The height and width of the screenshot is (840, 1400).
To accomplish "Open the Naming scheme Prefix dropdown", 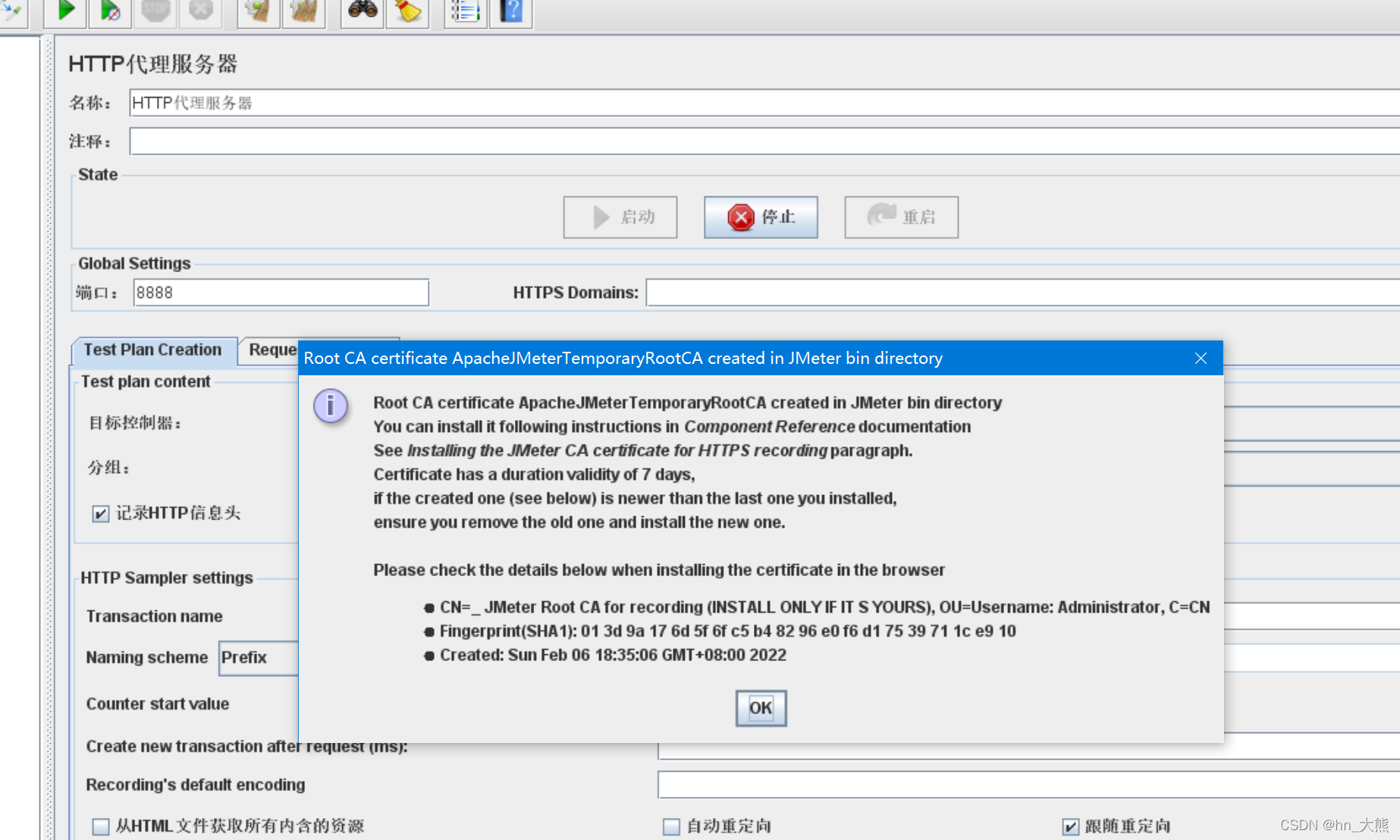I will 259,658.
